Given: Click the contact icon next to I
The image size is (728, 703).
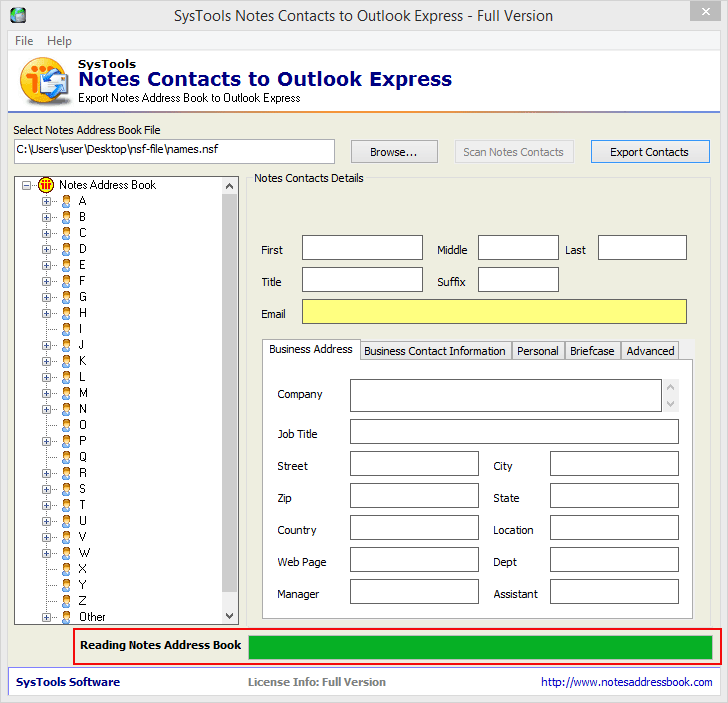Looking at the screenshot, I should point(66,329).
